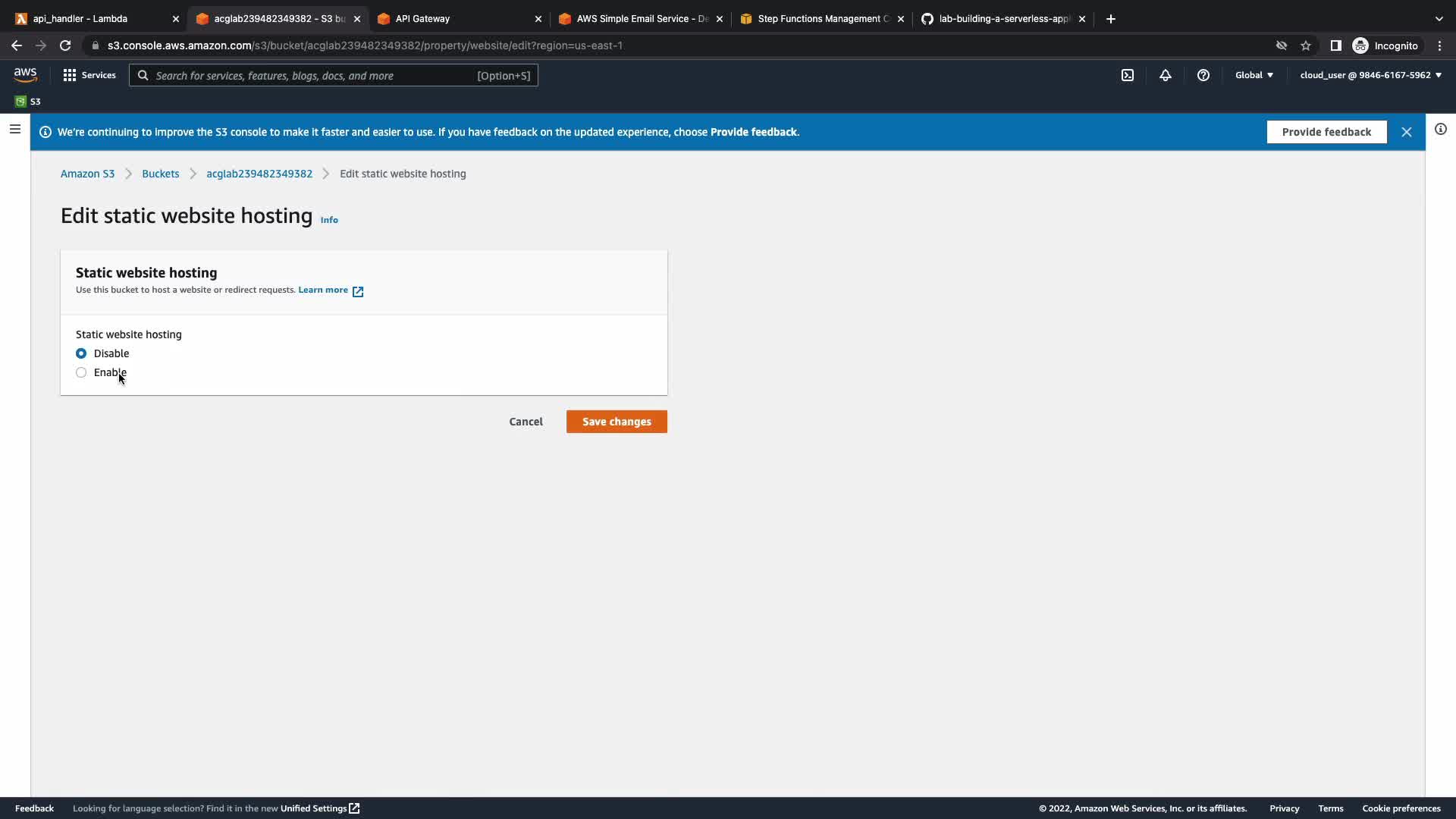Click the help question mark icon
Viewport: 1456px width, 819px height.
(1203, 75)
